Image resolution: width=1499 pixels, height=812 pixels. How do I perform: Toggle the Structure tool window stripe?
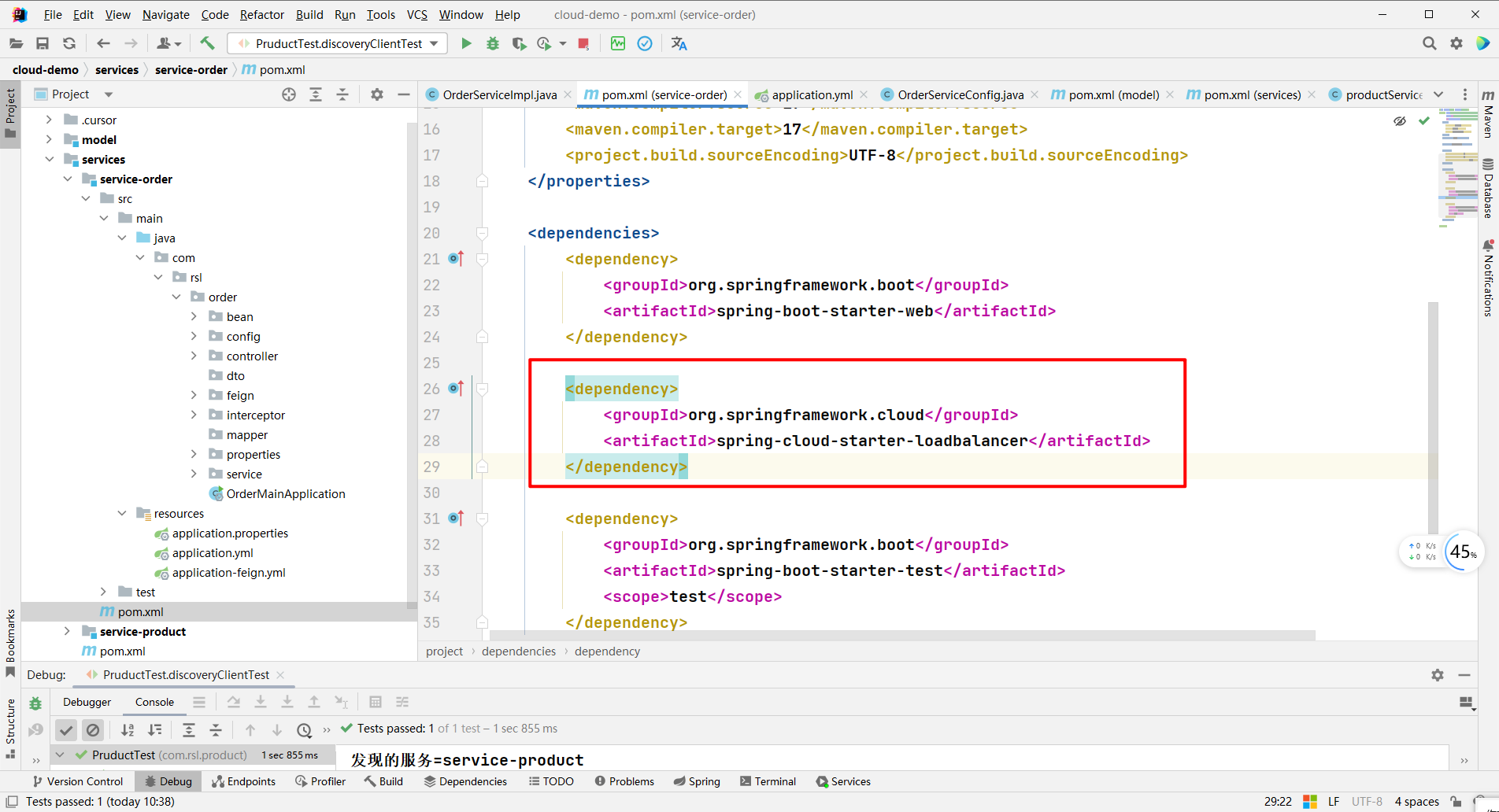(10, 729)
